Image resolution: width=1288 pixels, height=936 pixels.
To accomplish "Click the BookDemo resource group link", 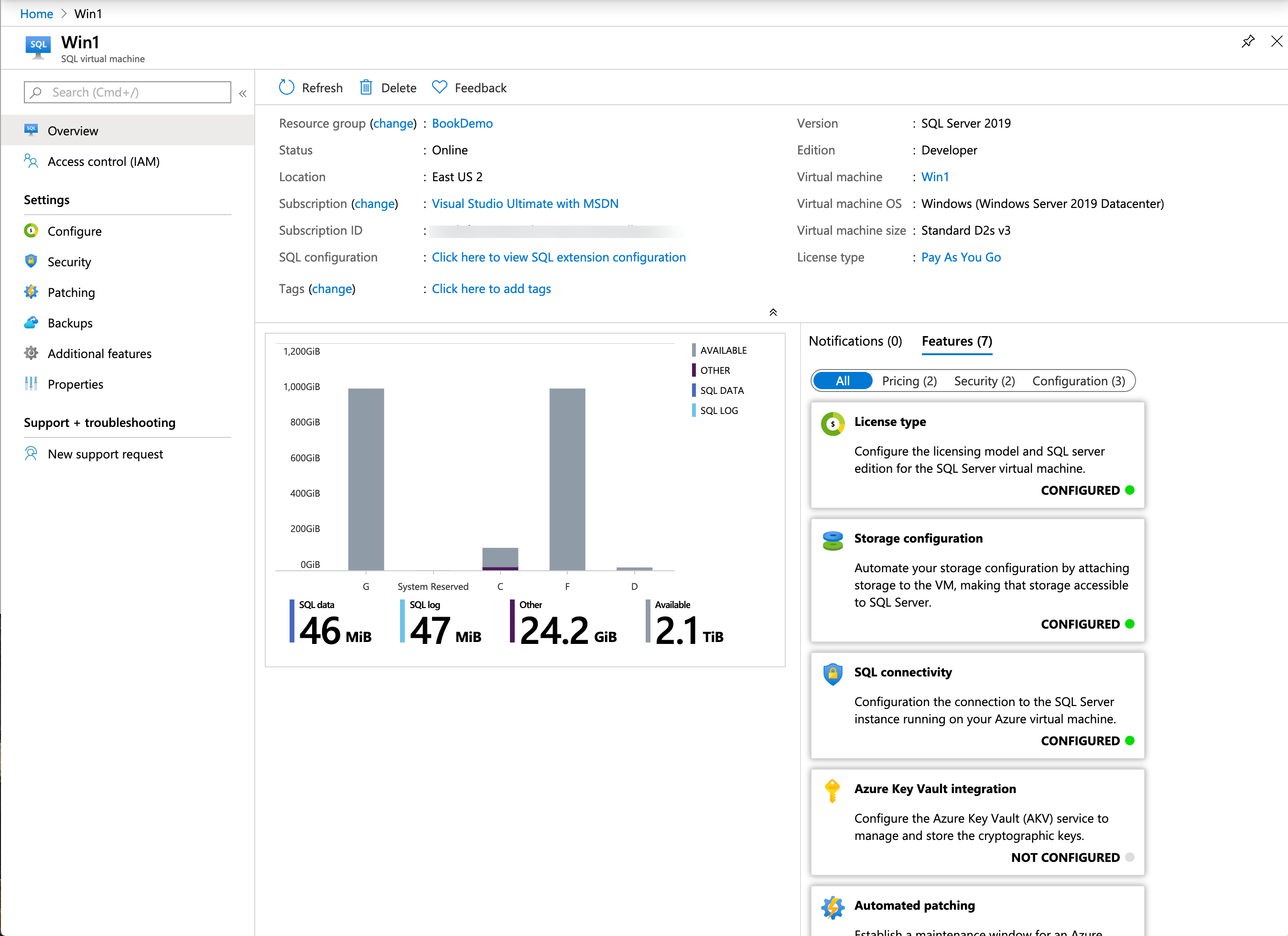I will pyautogui.click(x=463, y=123).
